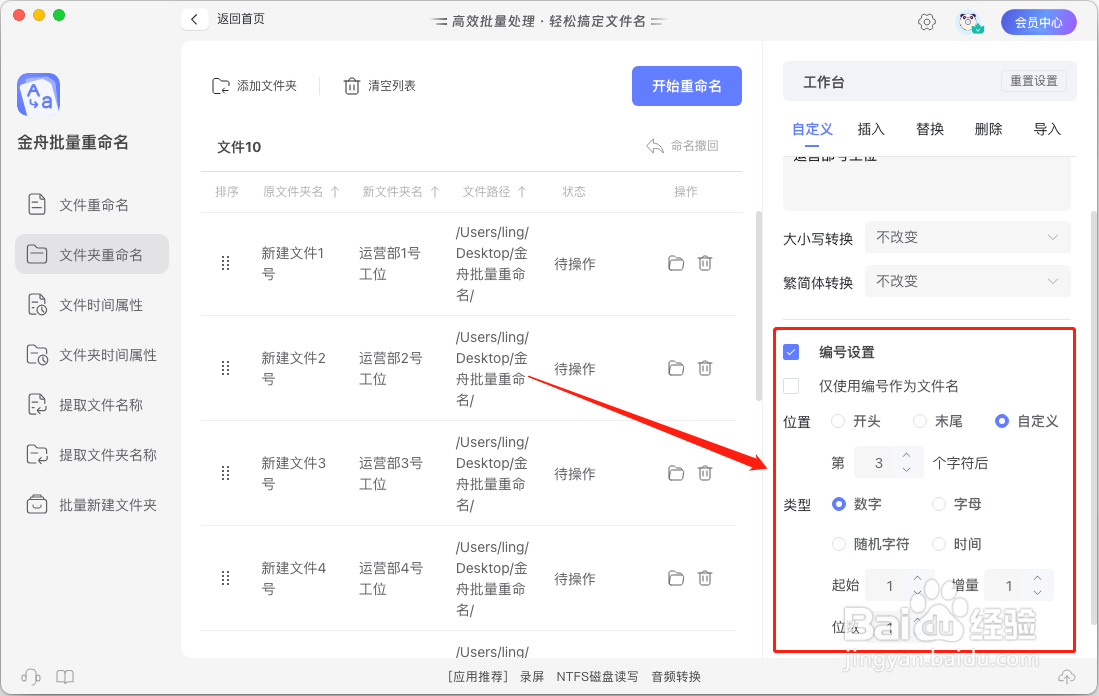Image resolution: width=1099 pixels, height=696 pixels.
Task: Open folder location for 新建文件1号 row
Action: 676,263
